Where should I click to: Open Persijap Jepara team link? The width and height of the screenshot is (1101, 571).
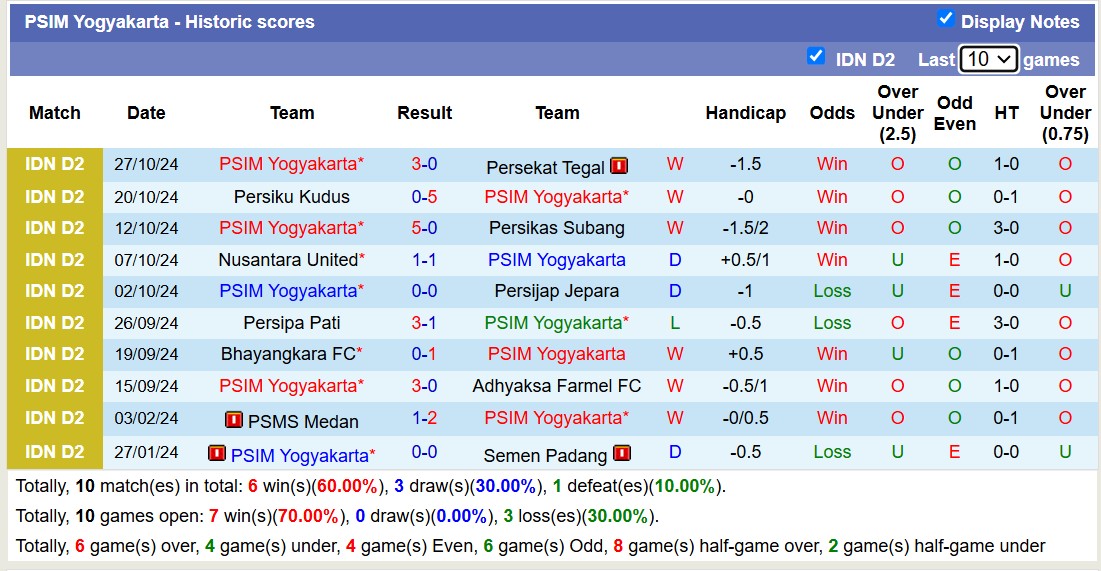point(557,291)
